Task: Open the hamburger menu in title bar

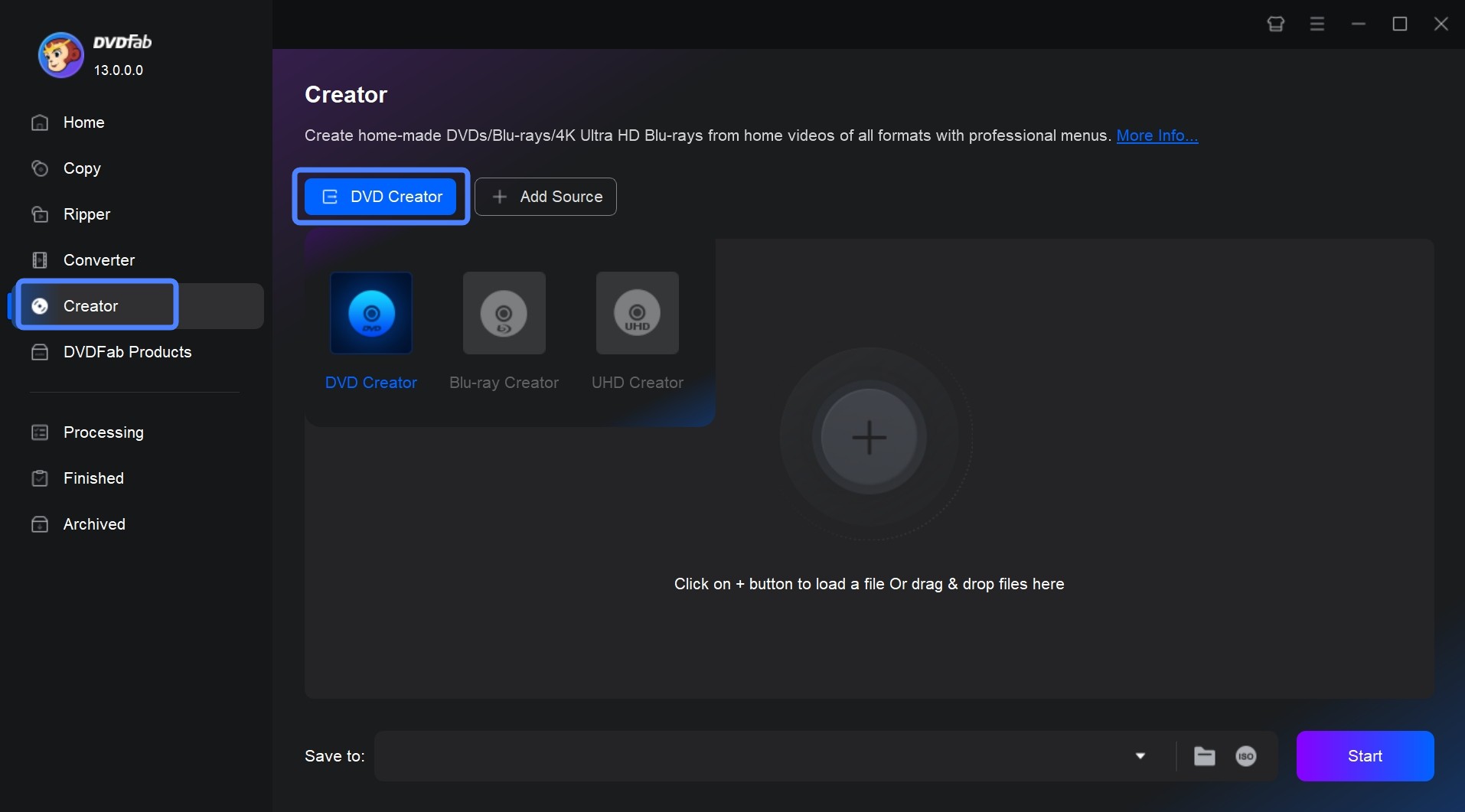Action: point(1317,24)
